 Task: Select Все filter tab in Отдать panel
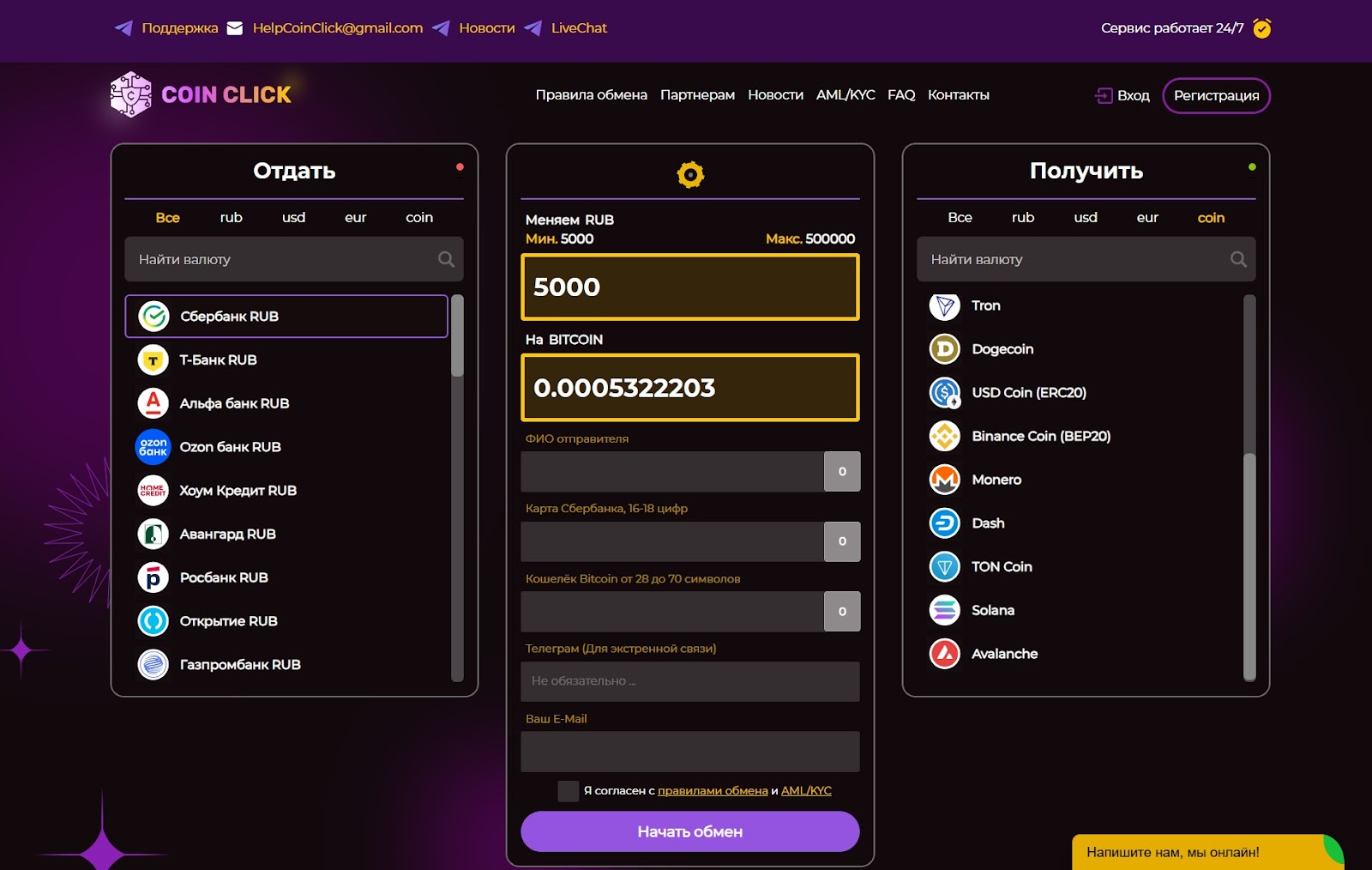tap(168, 218)
